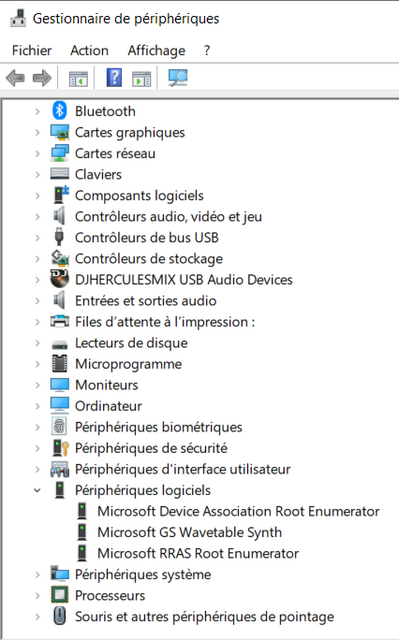Open the Action menu

point(89,50)
